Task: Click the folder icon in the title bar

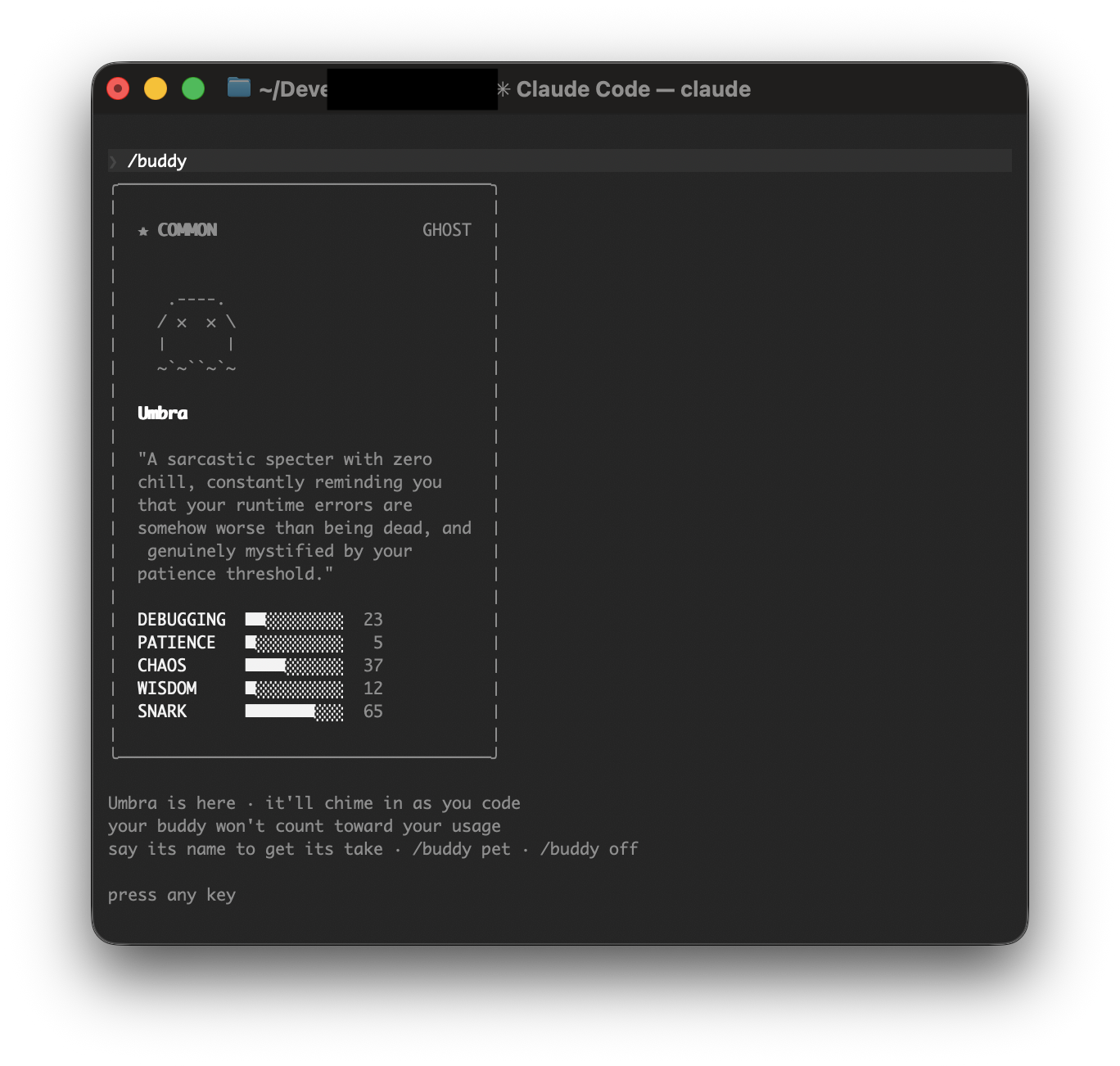Action: coord(239,88)
